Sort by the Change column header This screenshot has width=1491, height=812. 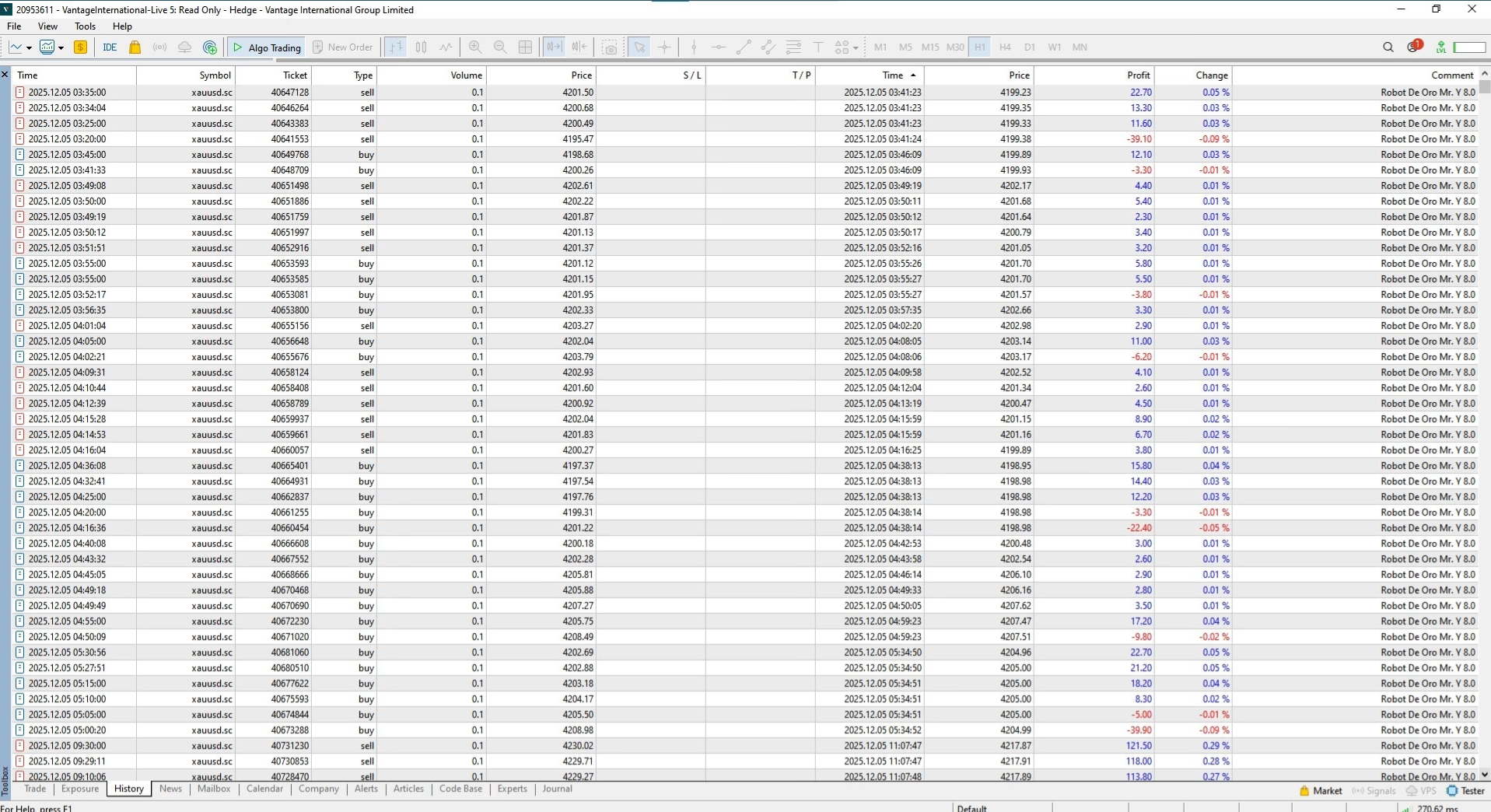pyautogui.click(x=1193, y=75)
